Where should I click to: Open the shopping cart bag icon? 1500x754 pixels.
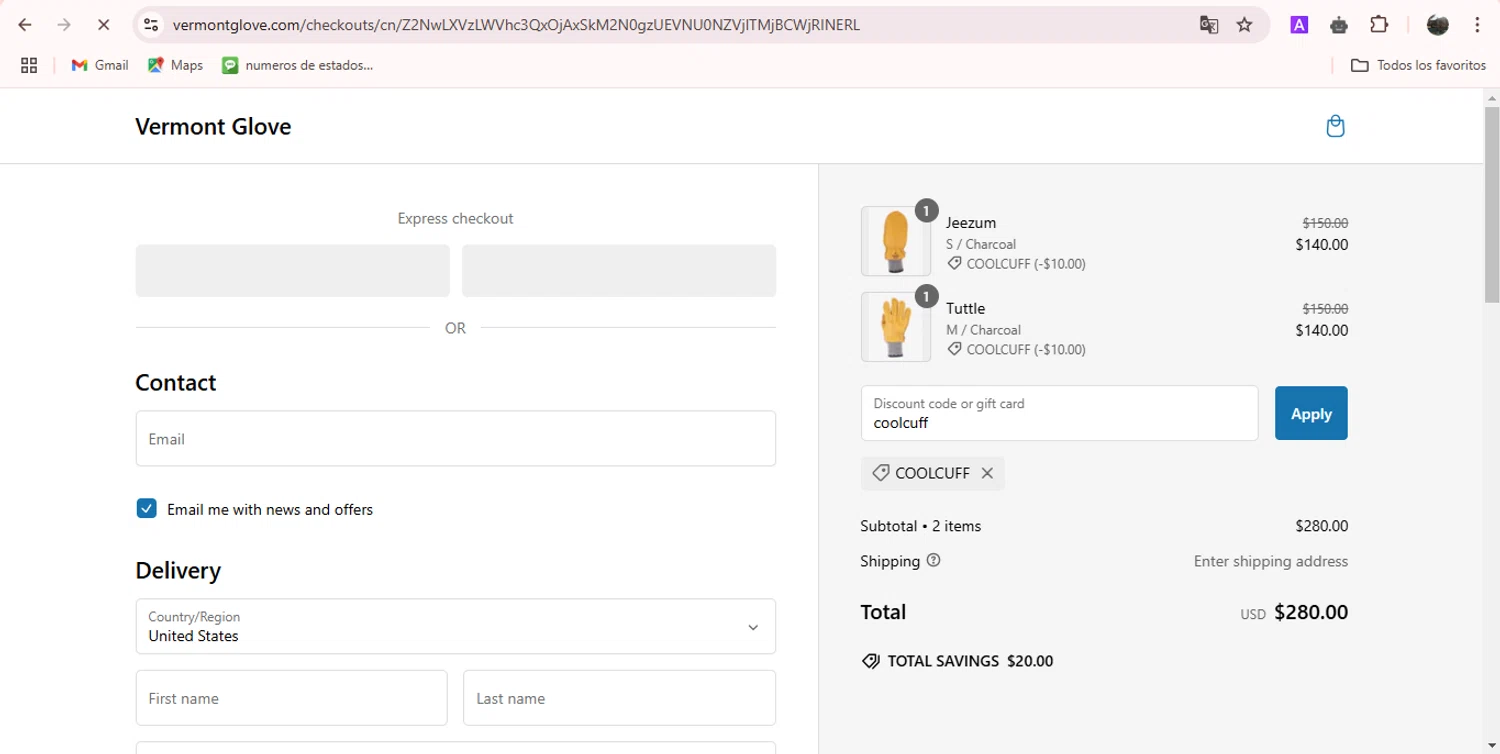(1335, 126)
